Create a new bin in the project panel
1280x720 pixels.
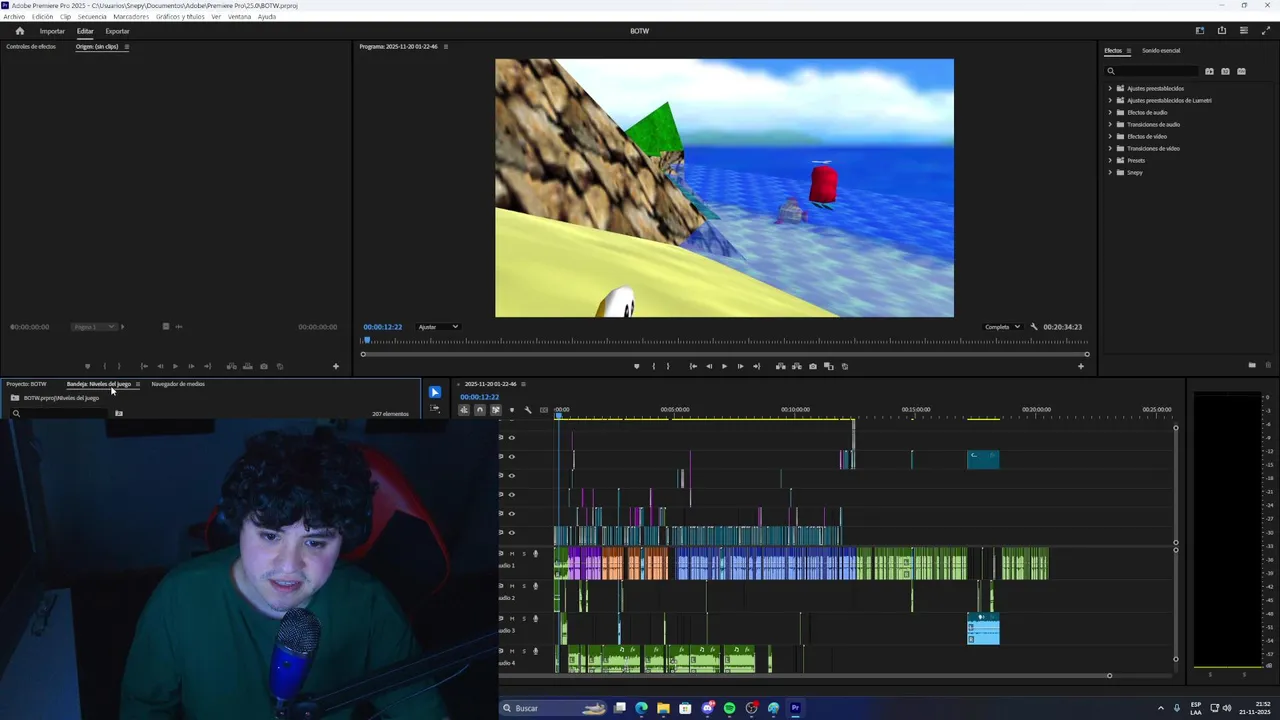tap(118, 413)
